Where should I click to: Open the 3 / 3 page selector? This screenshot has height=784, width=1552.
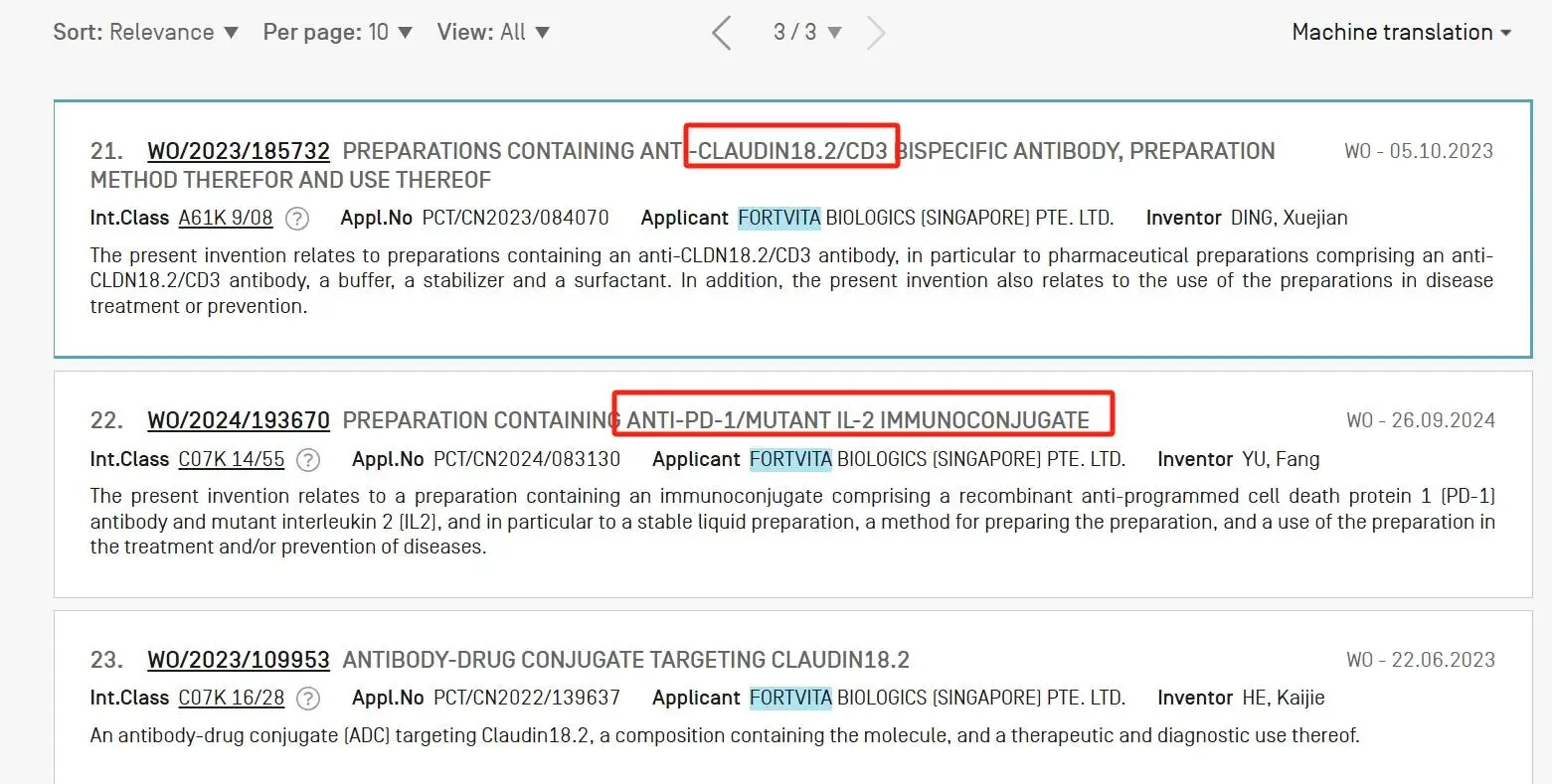[807, 32]
